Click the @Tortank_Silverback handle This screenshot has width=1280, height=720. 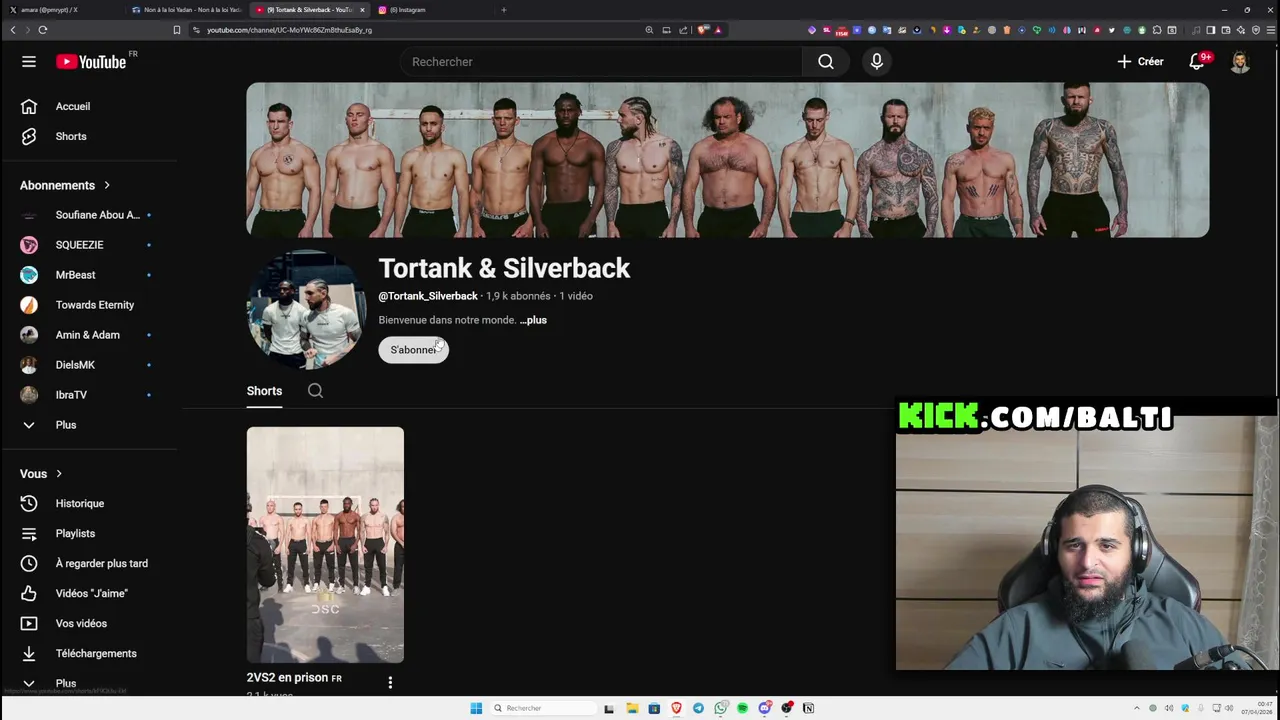[x=428, y=296]
